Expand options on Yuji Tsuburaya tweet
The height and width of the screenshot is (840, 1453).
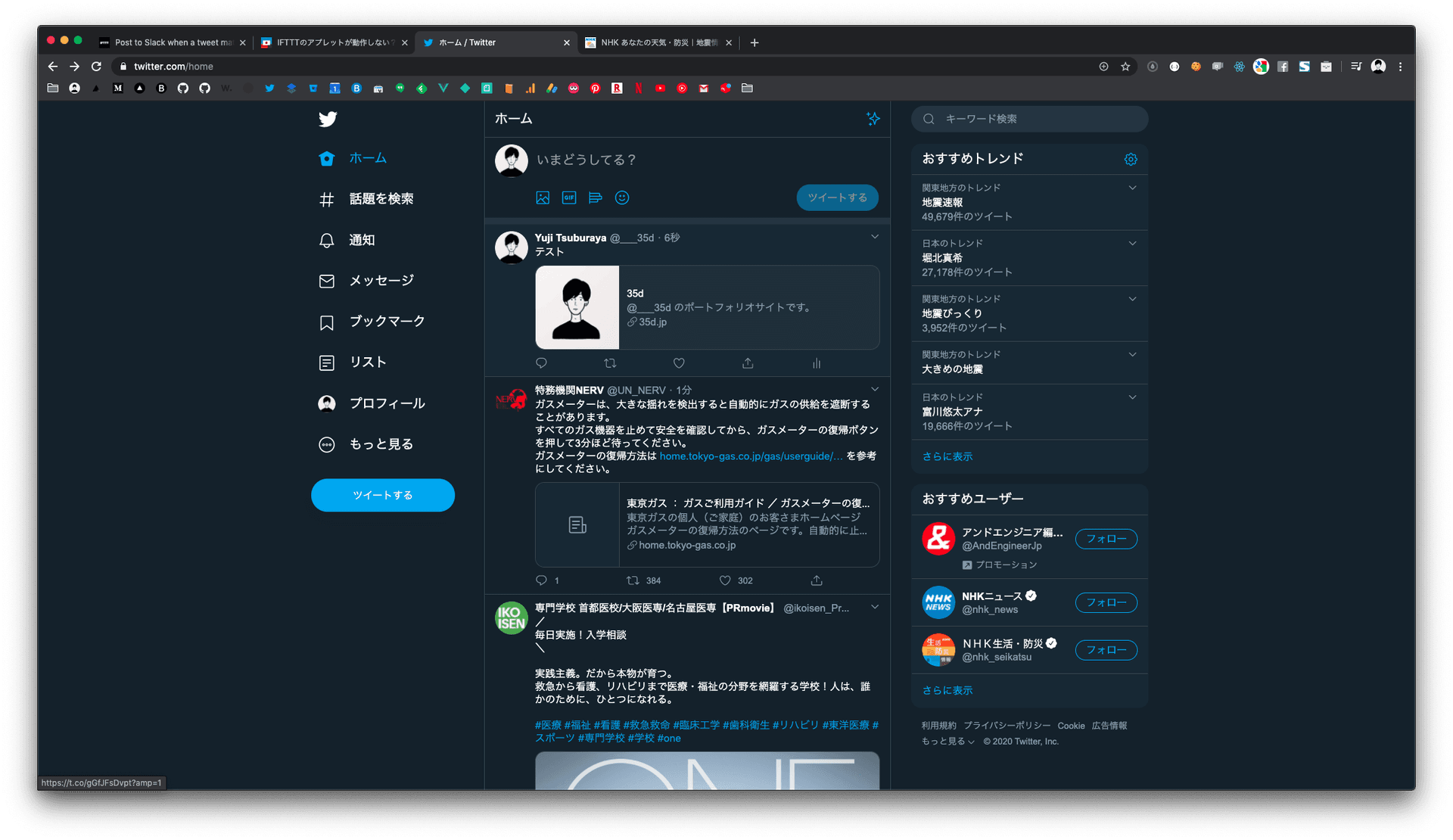pyautogui.click(x=875, y=238)
